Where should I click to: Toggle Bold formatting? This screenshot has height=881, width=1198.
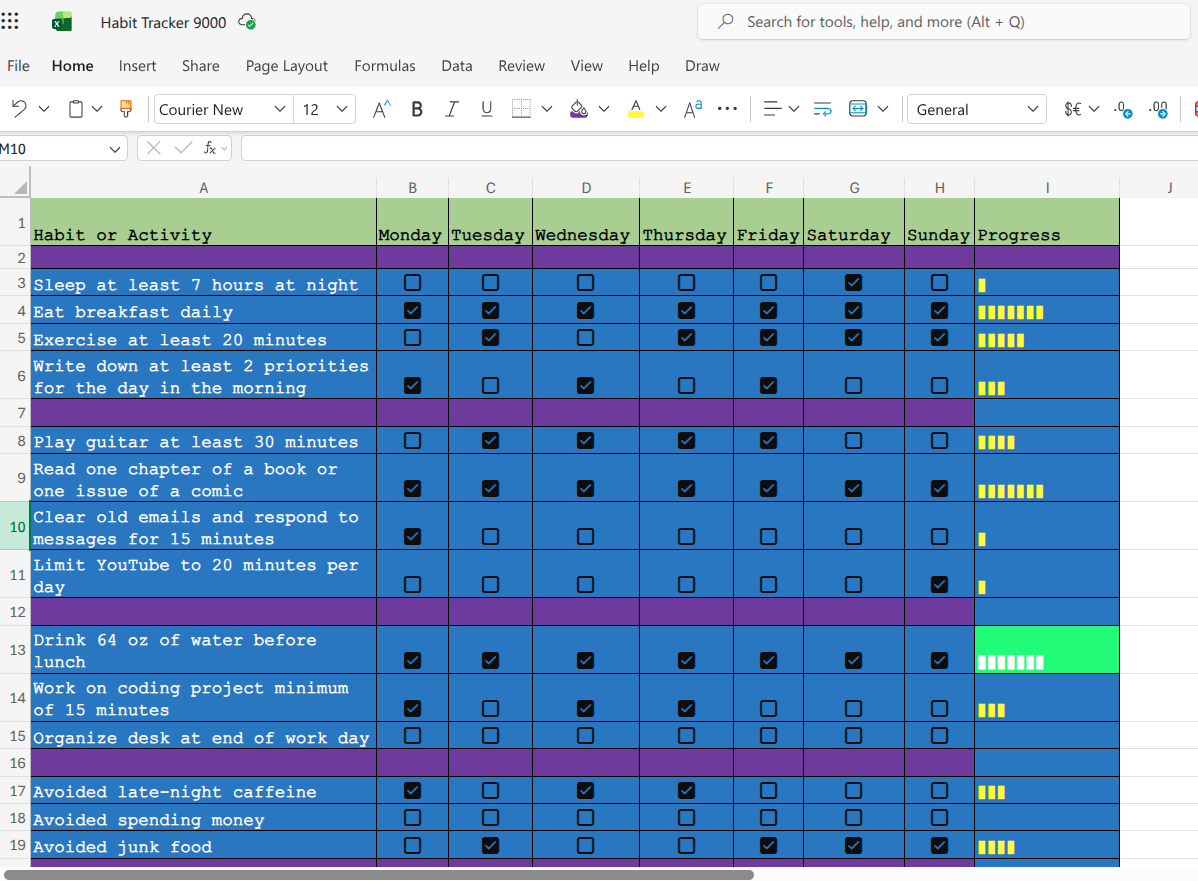416,109
